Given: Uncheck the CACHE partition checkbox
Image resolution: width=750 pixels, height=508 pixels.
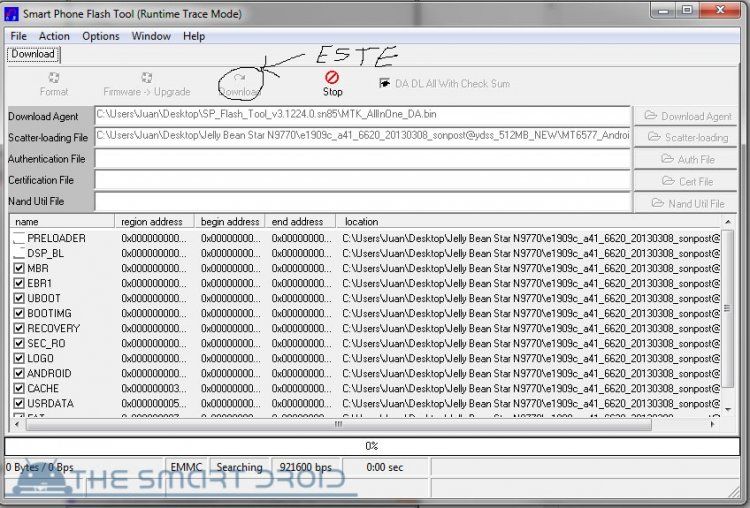Looking at the screenshot, I should click(x=19, y=388).
